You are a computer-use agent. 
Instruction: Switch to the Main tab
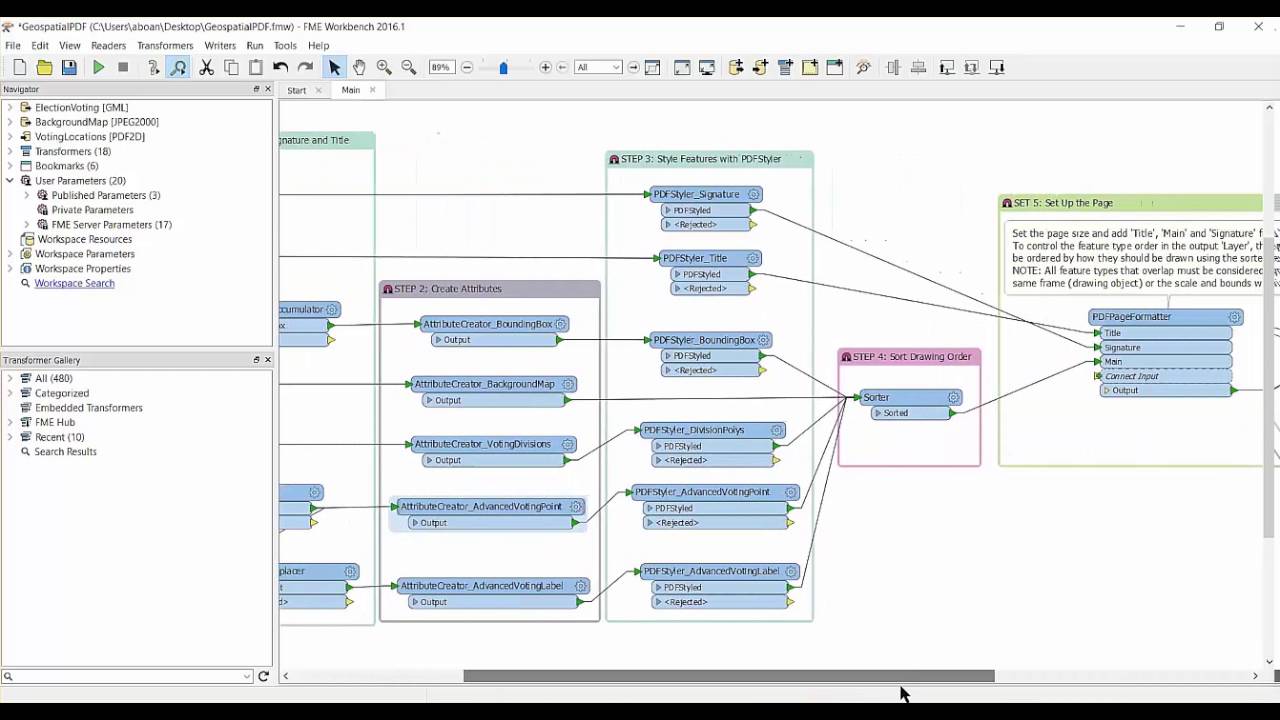[350, 90]
